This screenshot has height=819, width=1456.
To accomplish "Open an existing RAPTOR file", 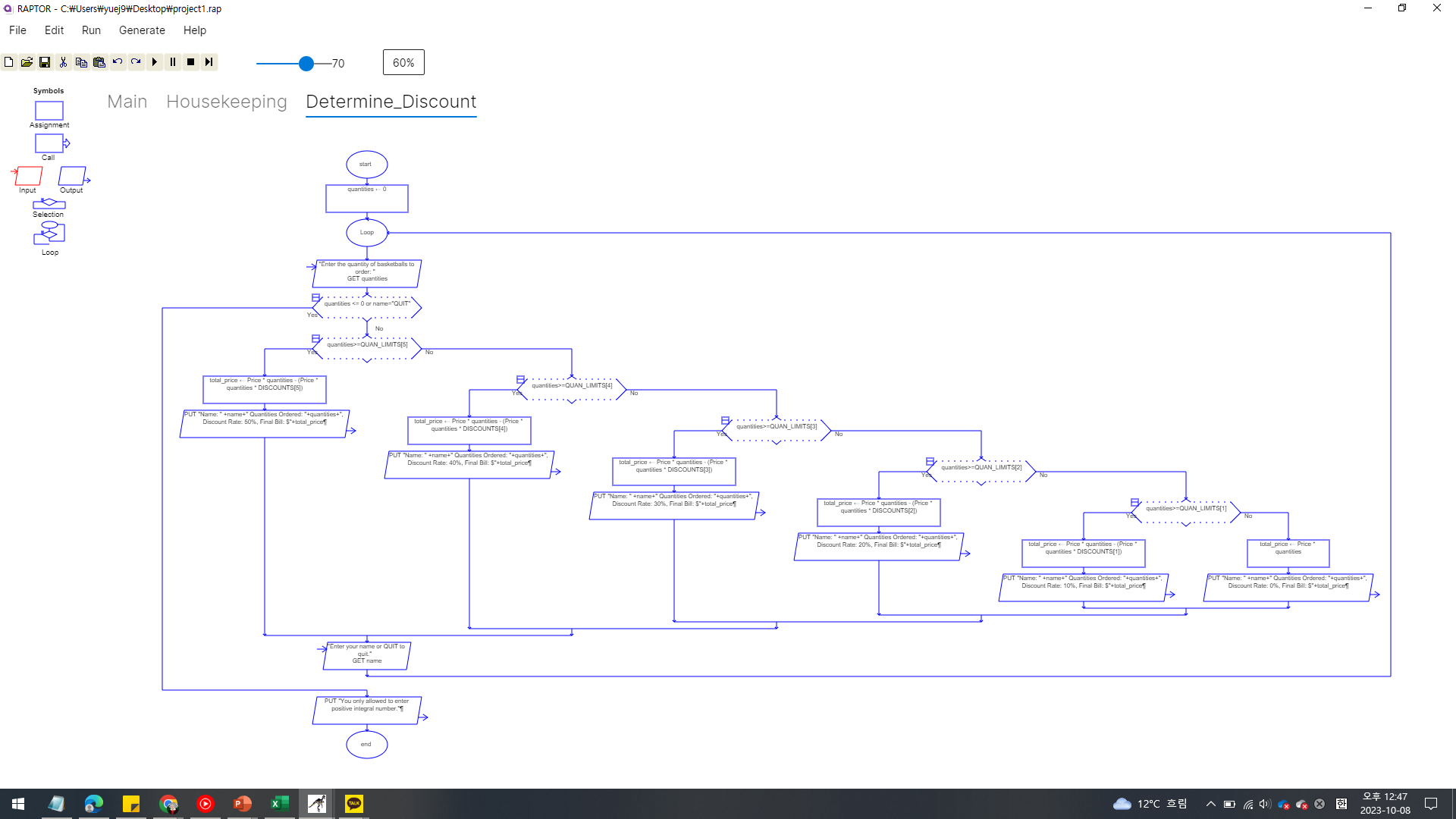I will (27, 62).
